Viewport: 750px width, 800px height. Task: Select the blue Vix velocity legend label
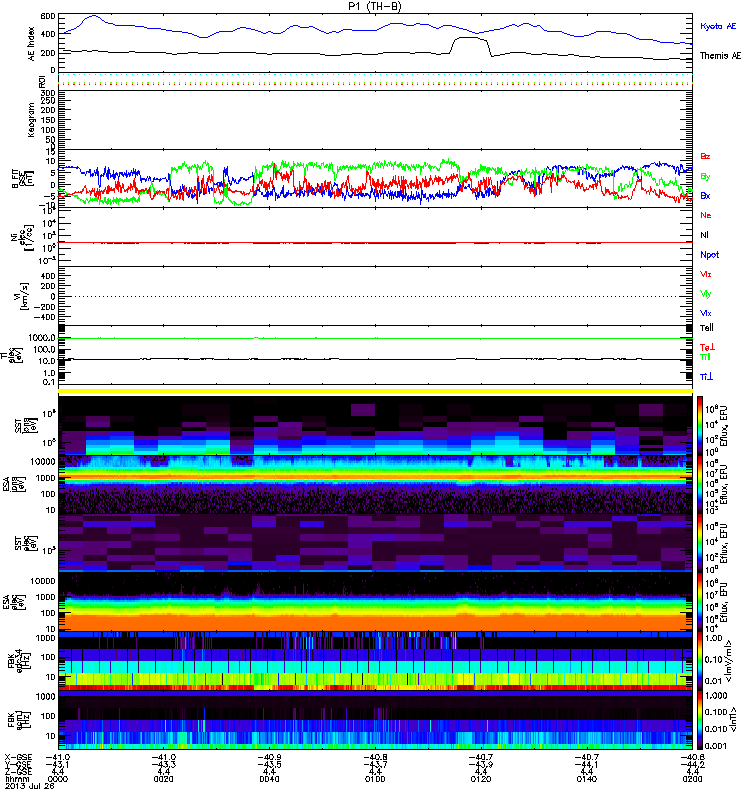click(x=706, y=313)
